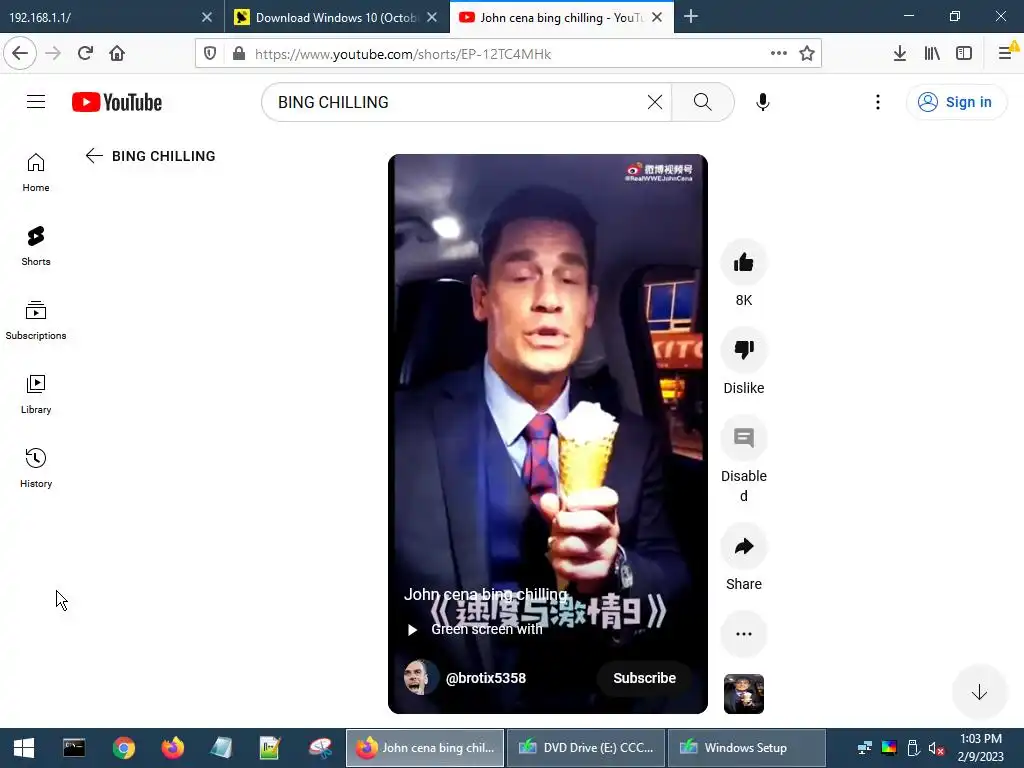Open the YouTube hamburger guide menu
Viewport: 1024px width, 768px height.
(36, 102)
